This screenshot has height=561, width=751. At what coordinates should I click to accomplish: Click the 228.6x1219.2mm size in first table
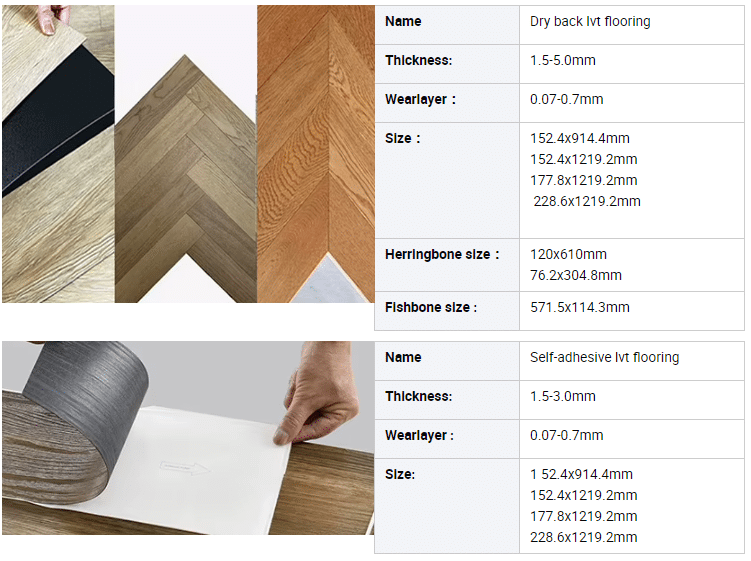click(587, 201)
